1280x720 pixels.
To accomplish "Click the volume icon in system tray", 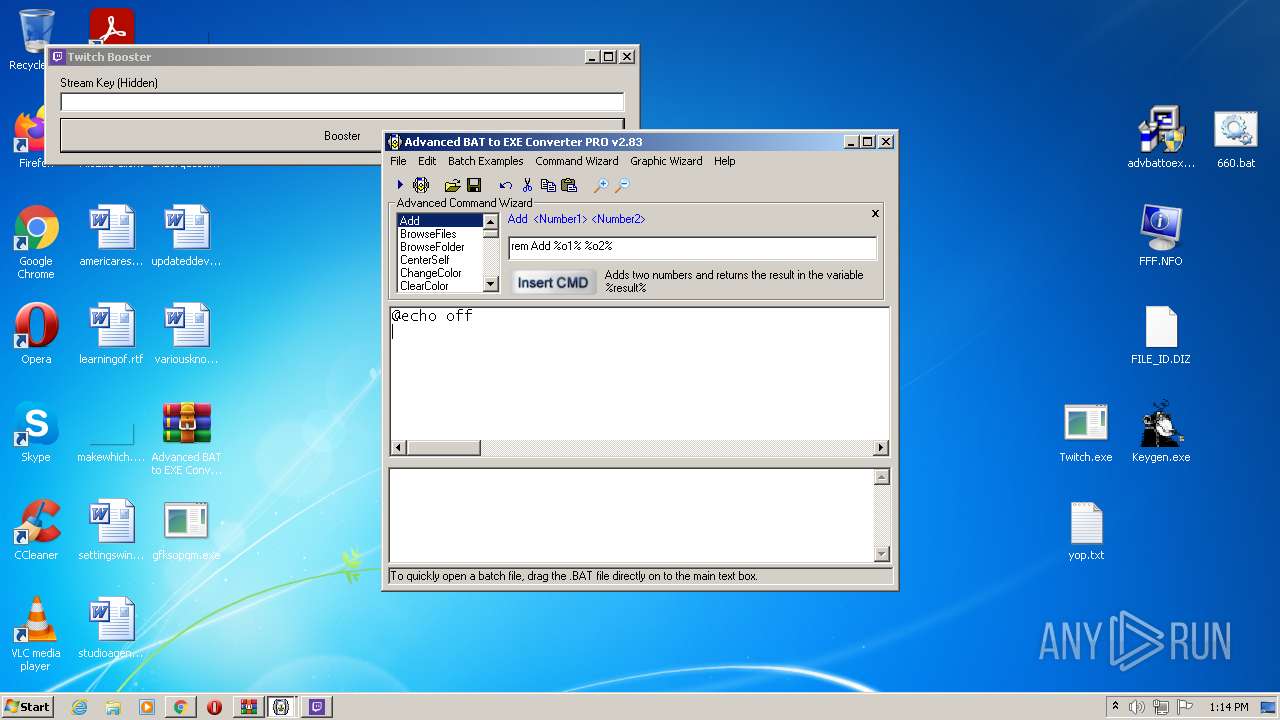I will pyautogui.click(x=1137, y=707).
